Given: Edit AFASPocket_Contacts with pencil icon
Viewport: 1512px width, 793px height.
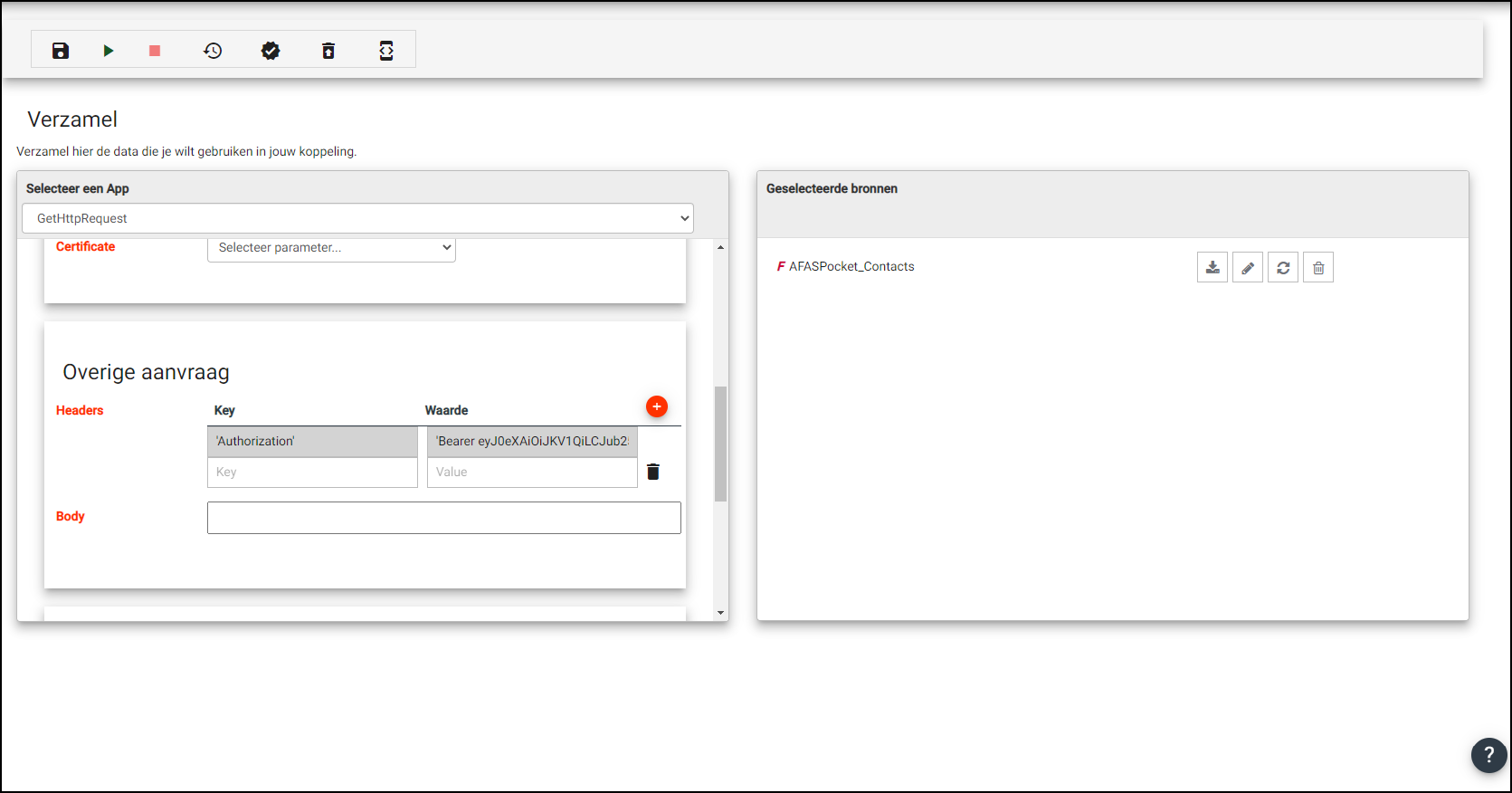Looking at the screenshot, I should tap(1248, 268).
